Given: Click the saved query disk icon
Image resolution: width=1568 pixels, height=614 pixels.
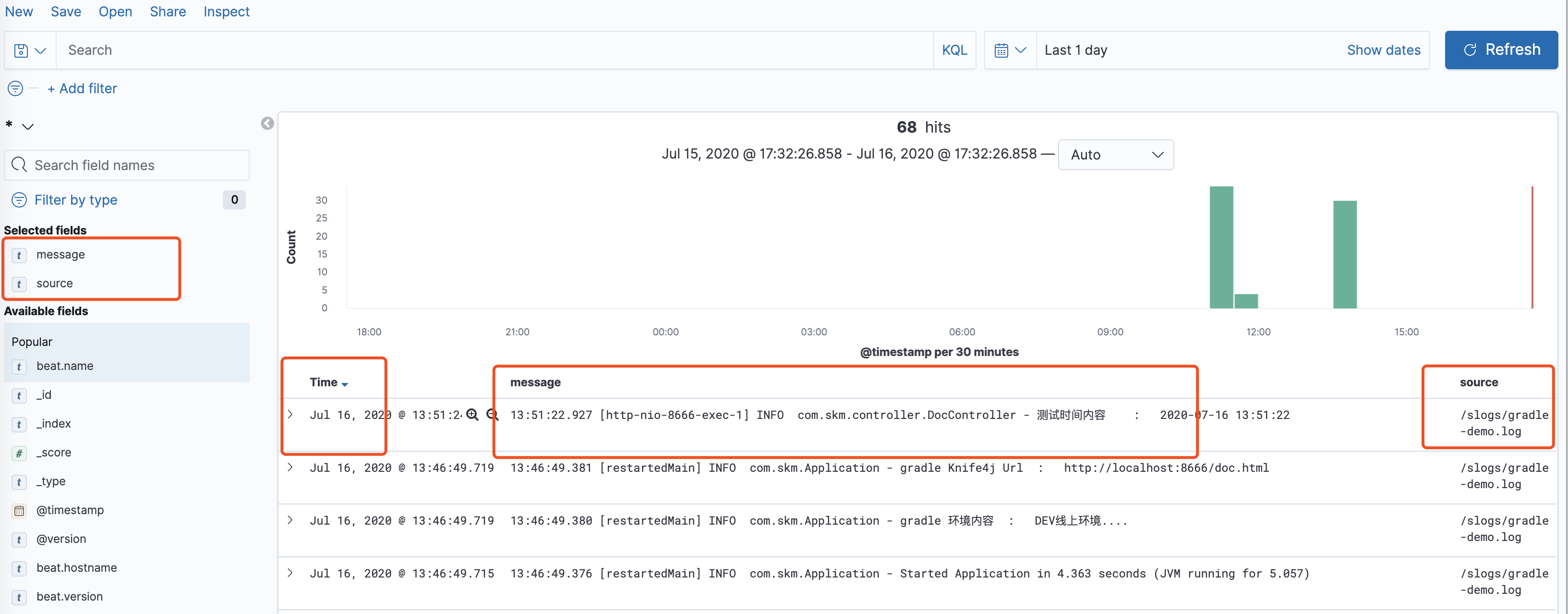Looking at the screenshot, I should coord(21,50).
